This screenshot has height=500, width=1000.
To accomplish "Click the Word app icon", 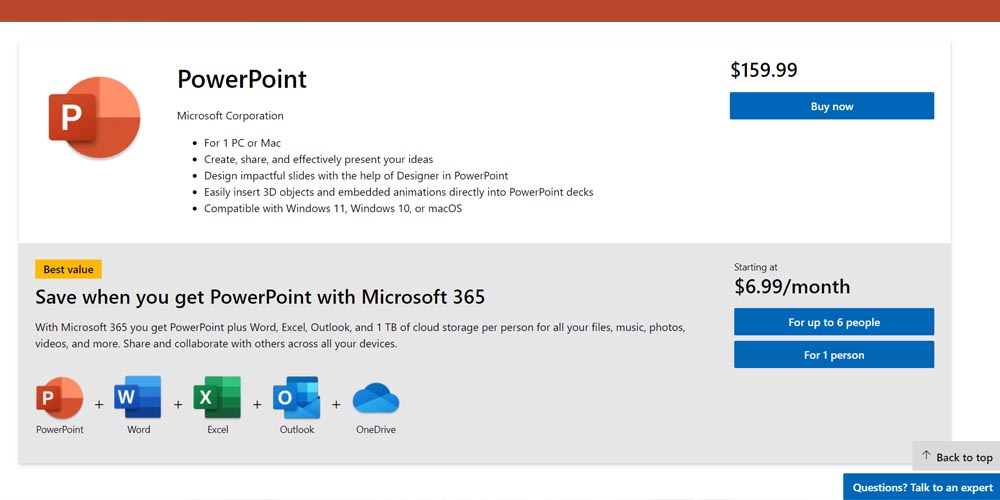I will (138, 397).
